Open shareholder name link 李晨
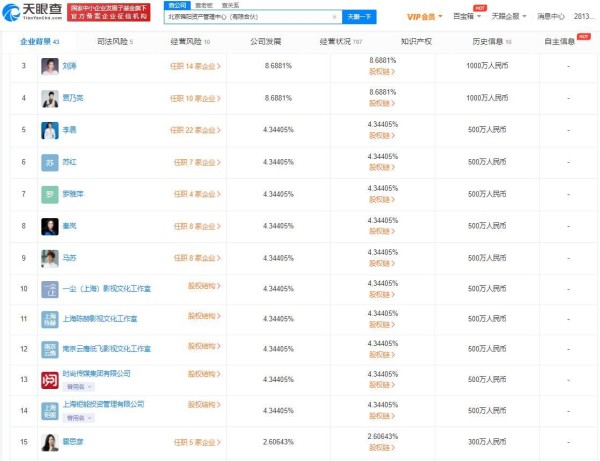600x461 pixels. coord(69,130)
